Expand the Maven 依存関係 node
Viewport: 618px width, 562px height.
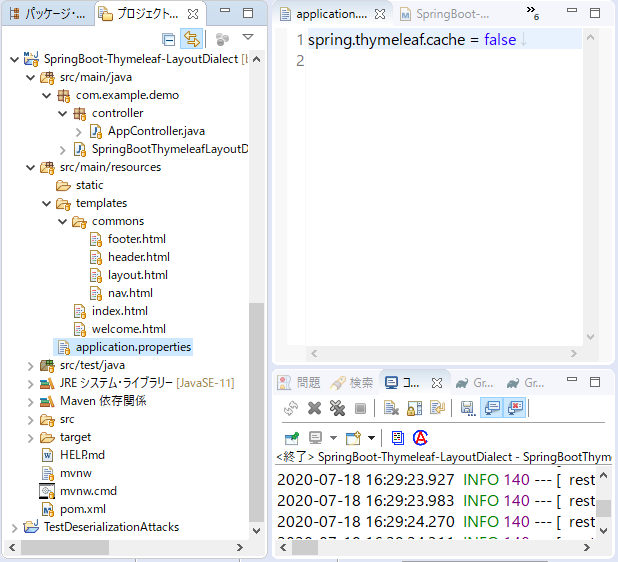(x=31, y=402)
